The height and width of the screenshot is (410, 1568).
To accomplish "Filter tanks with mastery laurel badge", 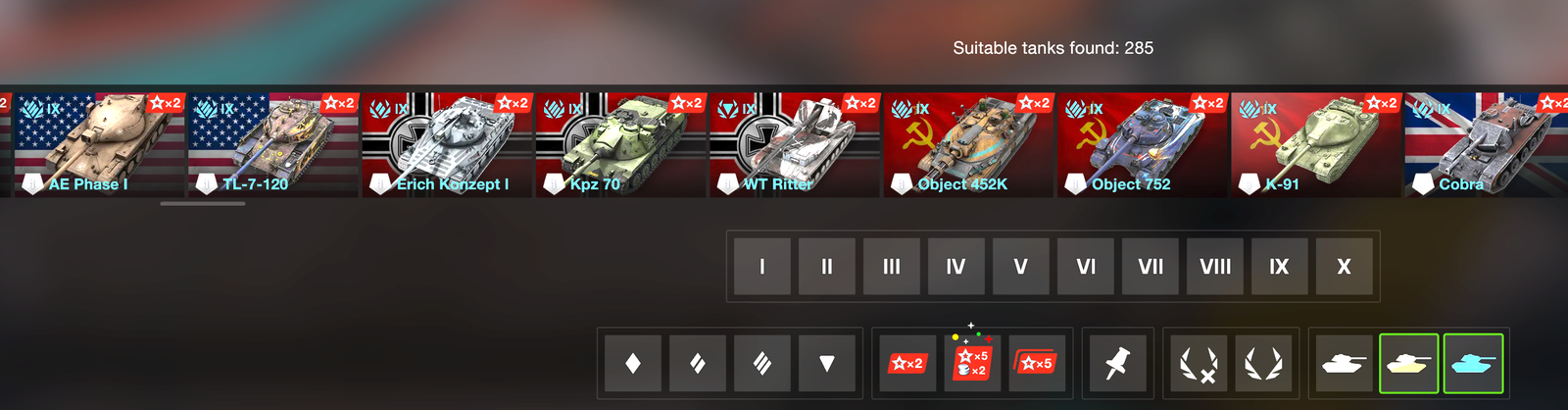I will point(1263,364).
